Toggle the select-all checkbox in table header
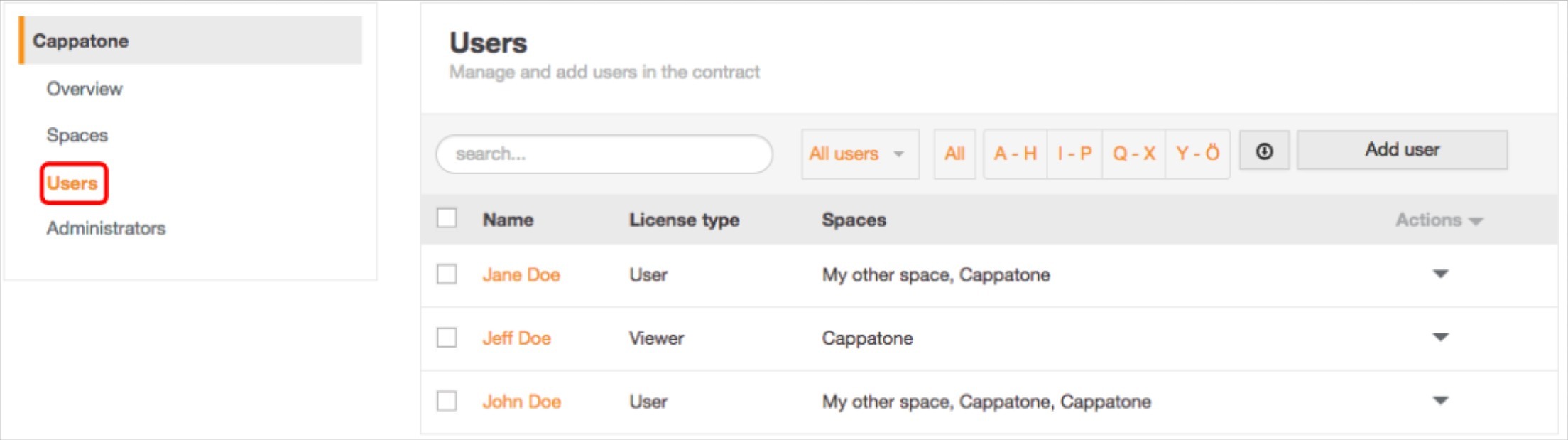This screenshot has width=1568, height=440. (447, 218)
